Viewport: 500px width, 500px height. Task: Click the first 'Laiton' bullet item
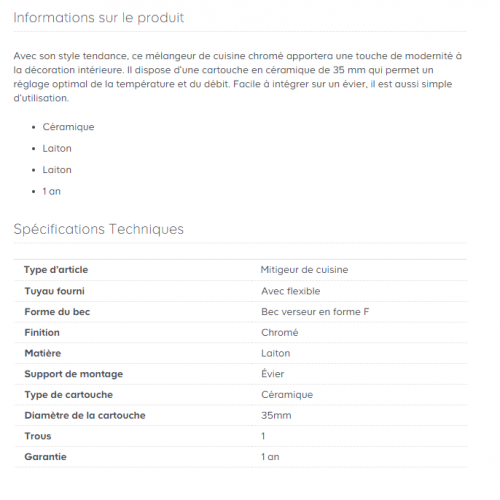(x=57, y=148)
